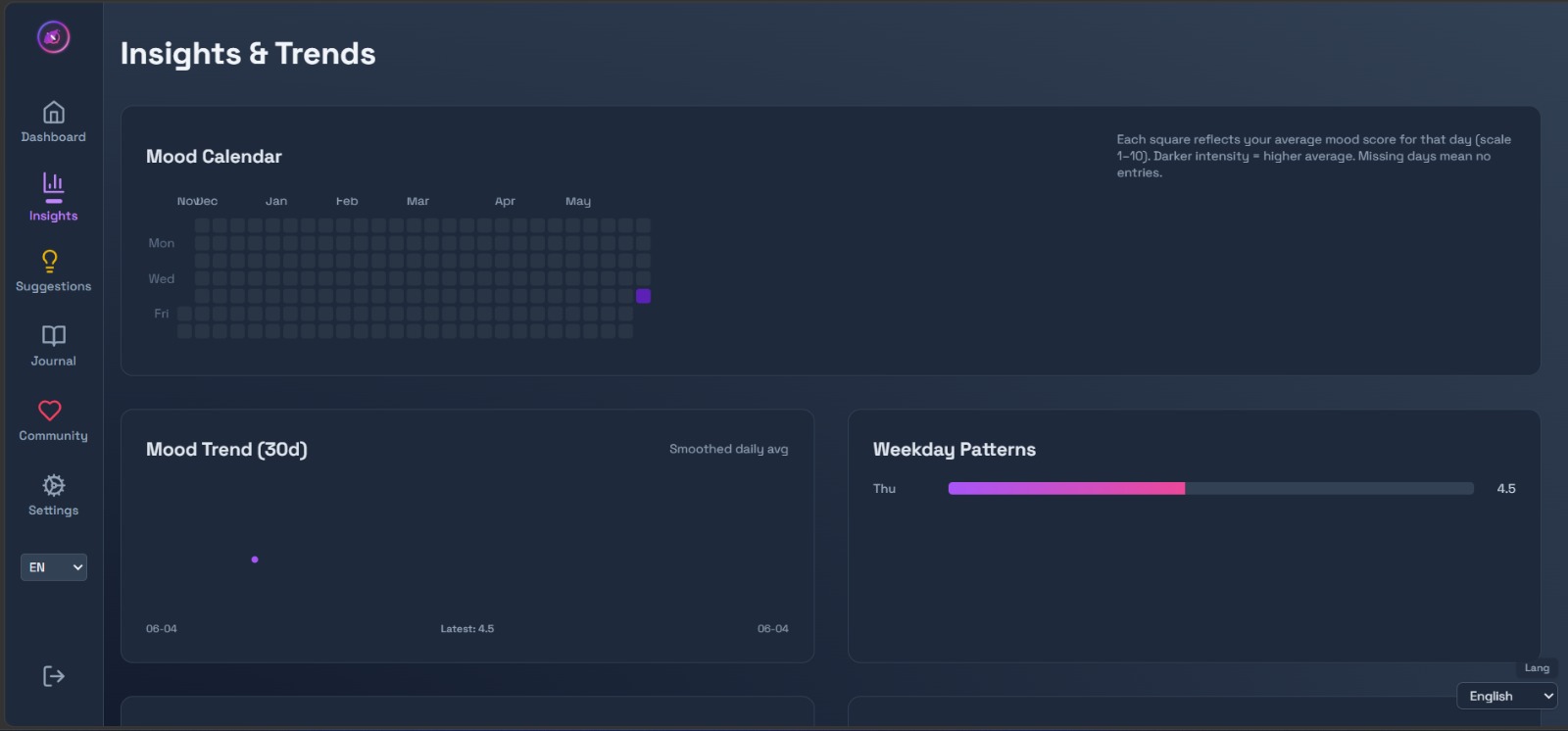This screenshot has width=1568, height=731.
Task: Open the Settings gear icon
Action: coord(54,485)
